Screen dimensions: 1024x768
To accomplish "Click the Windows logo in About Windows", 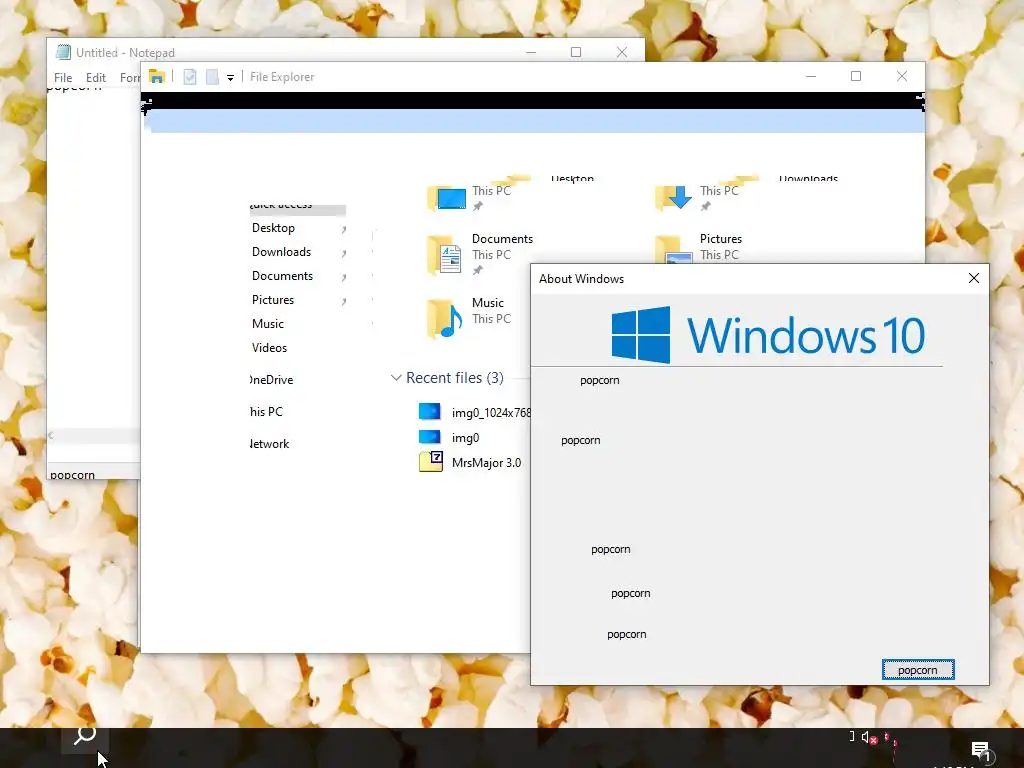I will pos(641,334).
